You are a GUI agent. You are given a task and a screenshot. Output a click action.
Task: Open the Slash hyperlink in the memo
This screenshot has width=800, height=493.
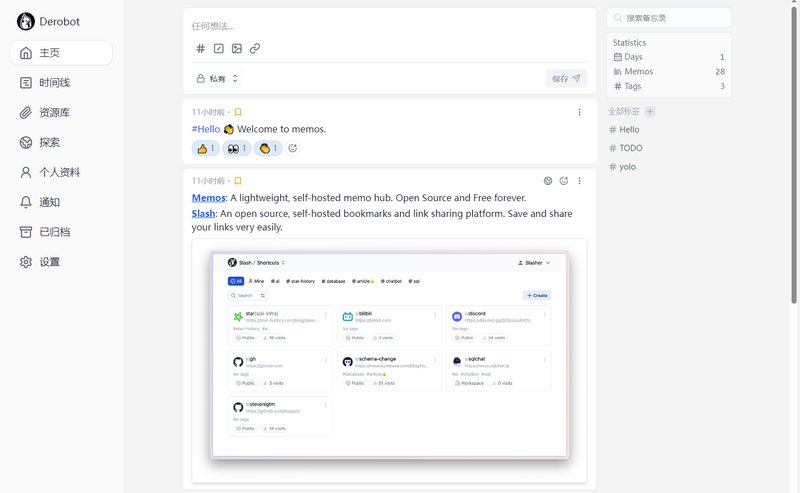[x=203, y=213]
